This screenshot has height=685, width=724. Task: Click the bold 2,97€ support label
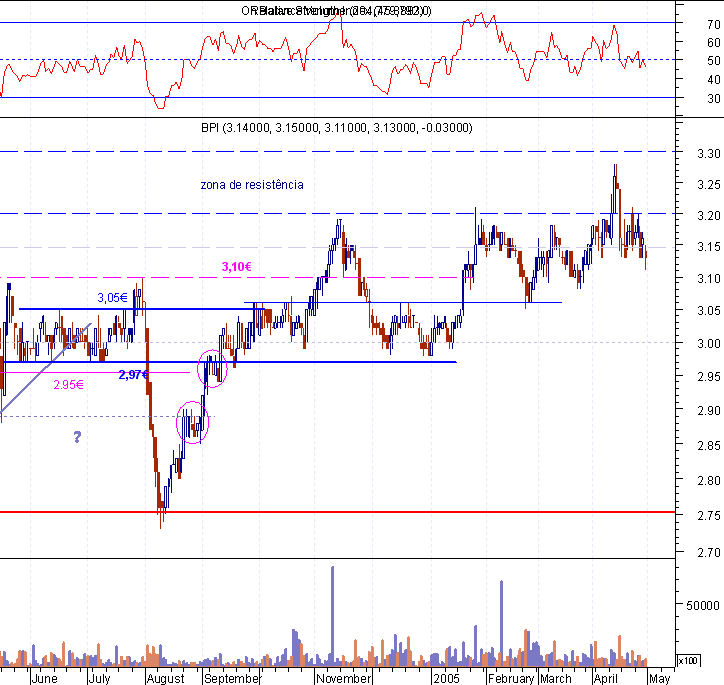point(133,375)
